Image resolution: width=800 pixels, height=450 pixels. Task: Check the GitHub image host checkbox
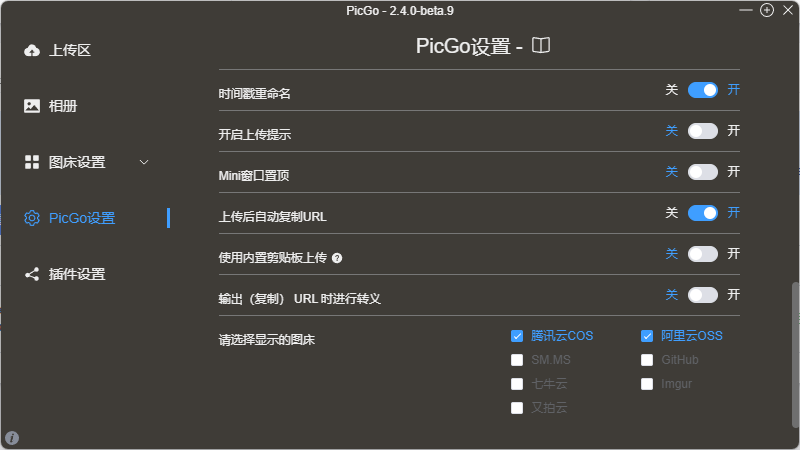tap(647, 360)
